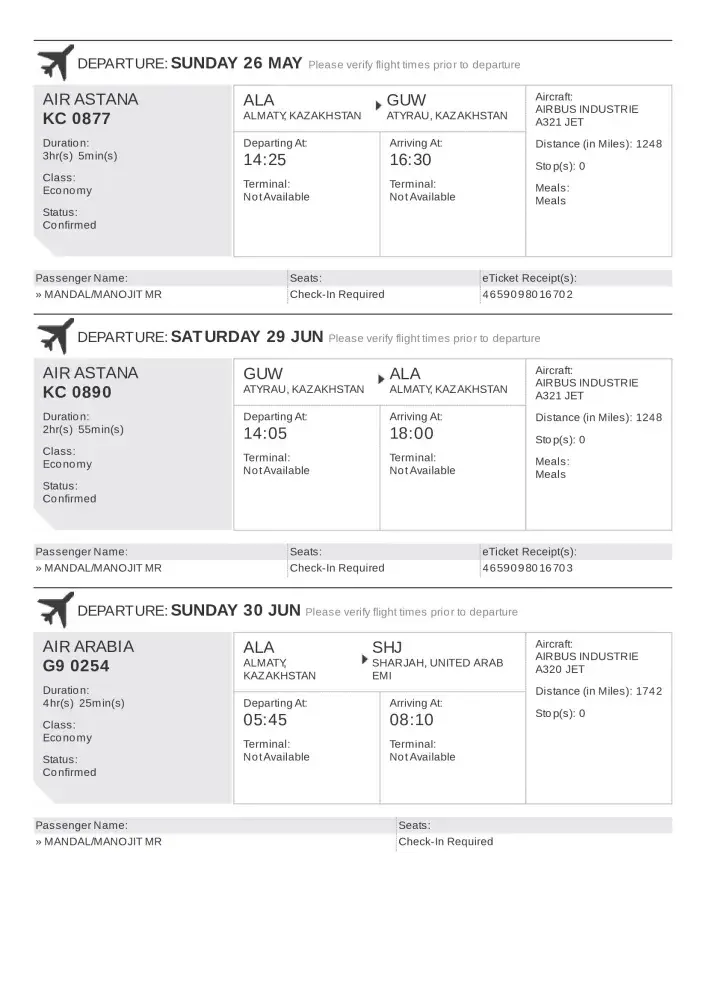Select flight number KC 0877
This screenshot has height=1000, width=707.
(x=77, y=119)
